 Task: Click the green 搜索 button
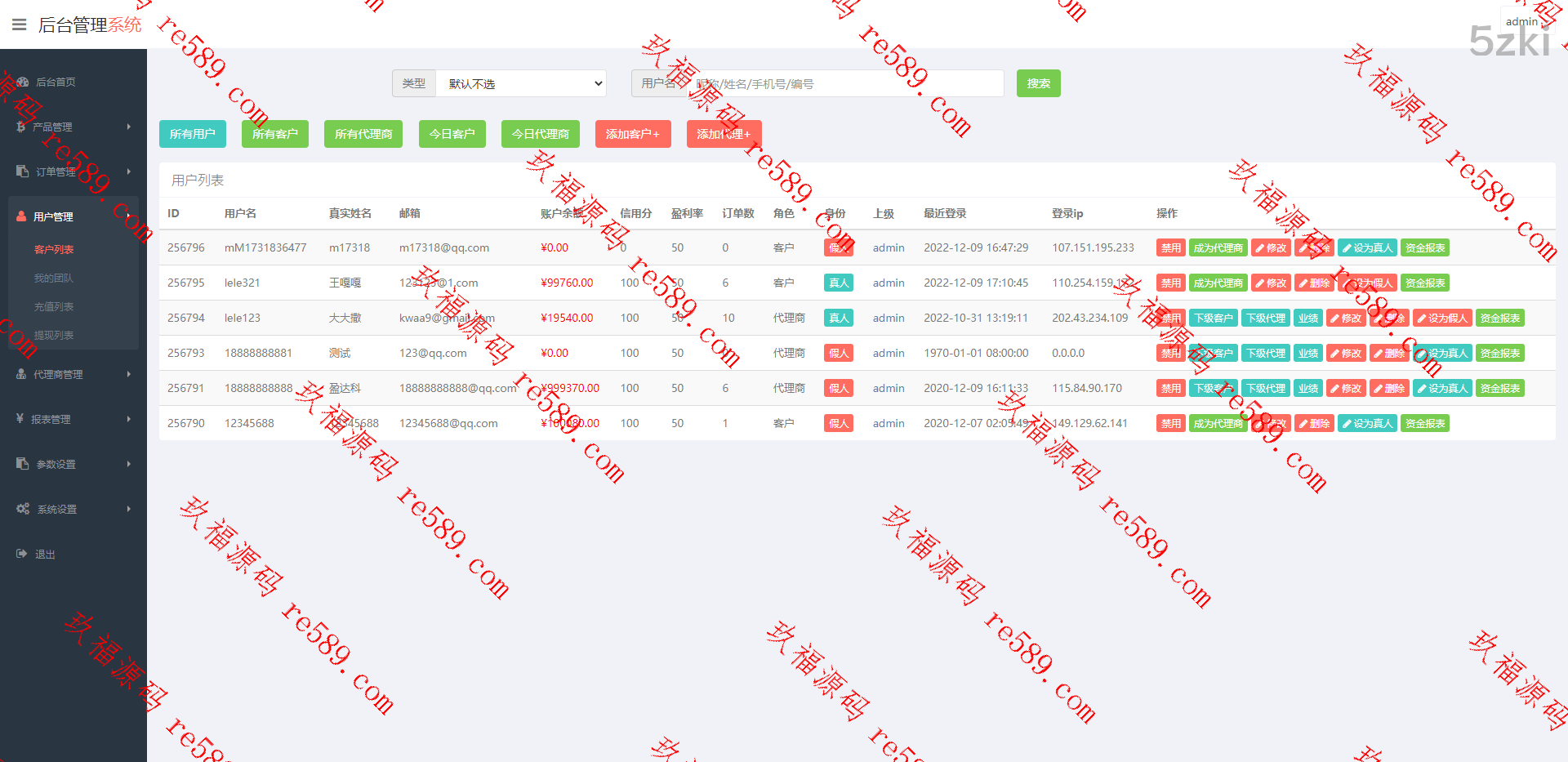[1039, 83]
